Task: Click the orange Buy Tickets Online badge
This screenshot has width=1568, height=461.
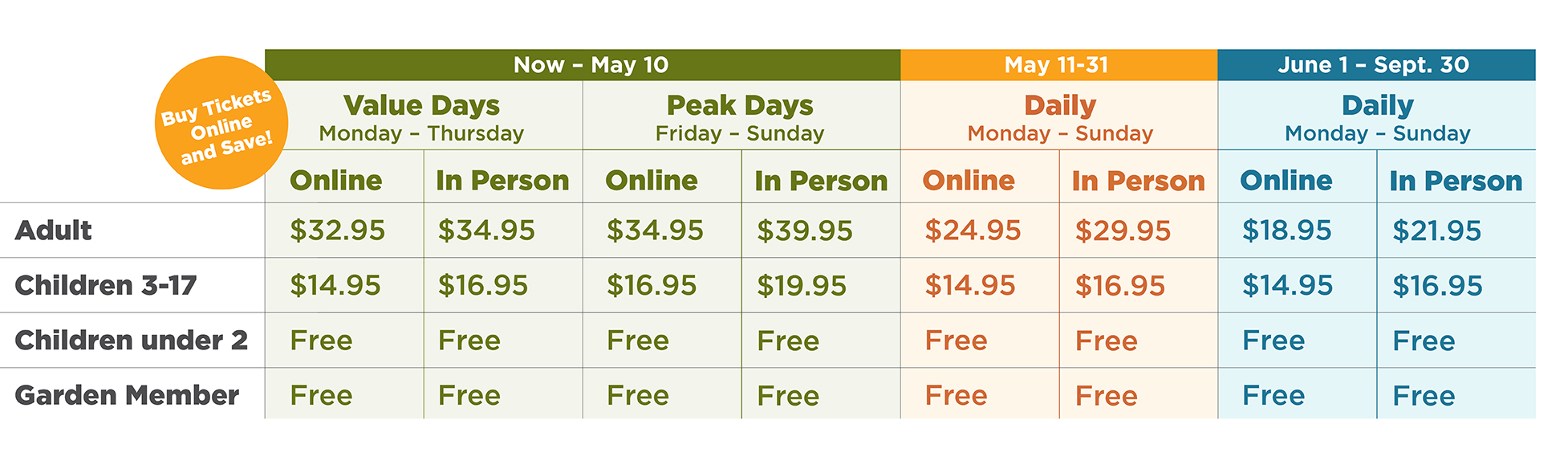Action: [x=219, y=123]
